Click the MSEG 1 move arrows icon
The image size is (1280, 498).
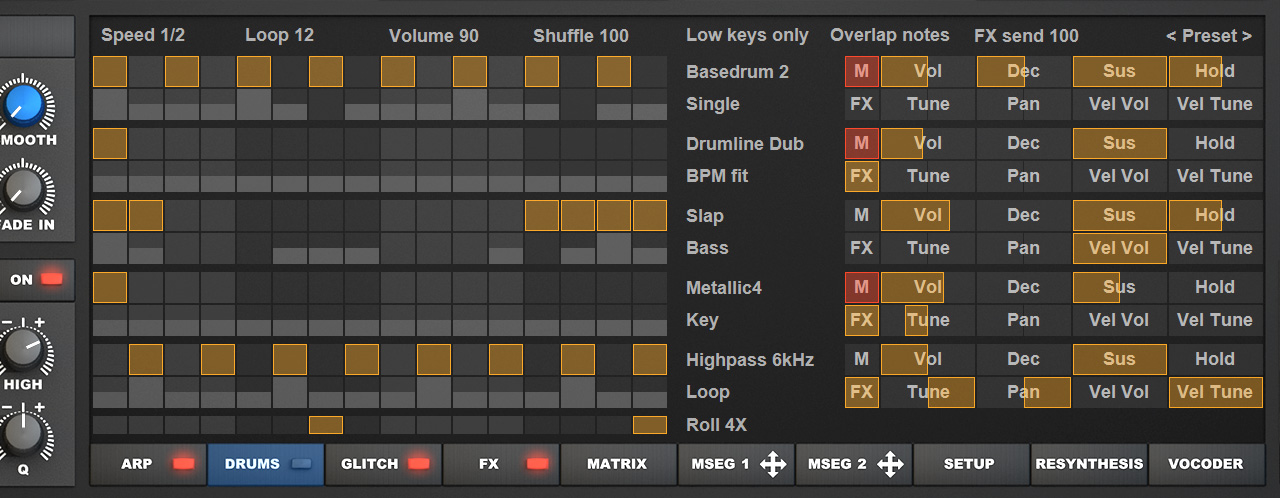tap(772, 464)
